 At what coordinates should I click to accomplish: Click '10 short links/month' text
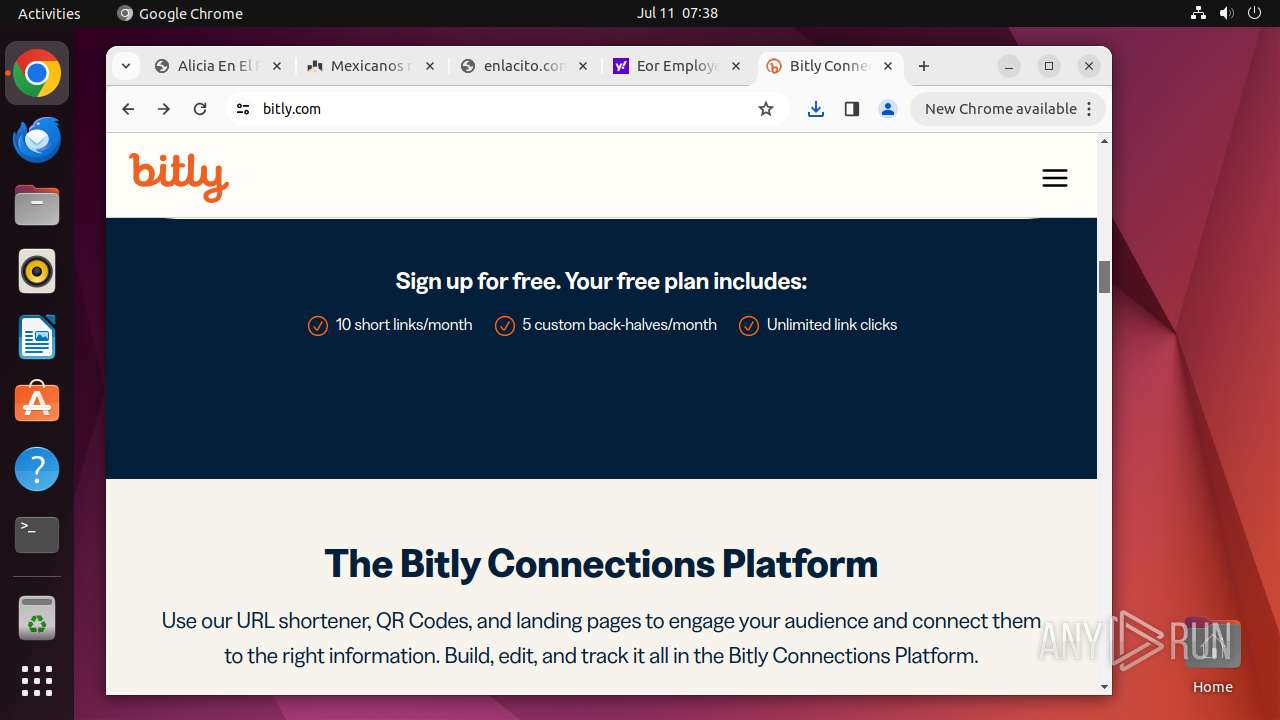pos(404,325)
